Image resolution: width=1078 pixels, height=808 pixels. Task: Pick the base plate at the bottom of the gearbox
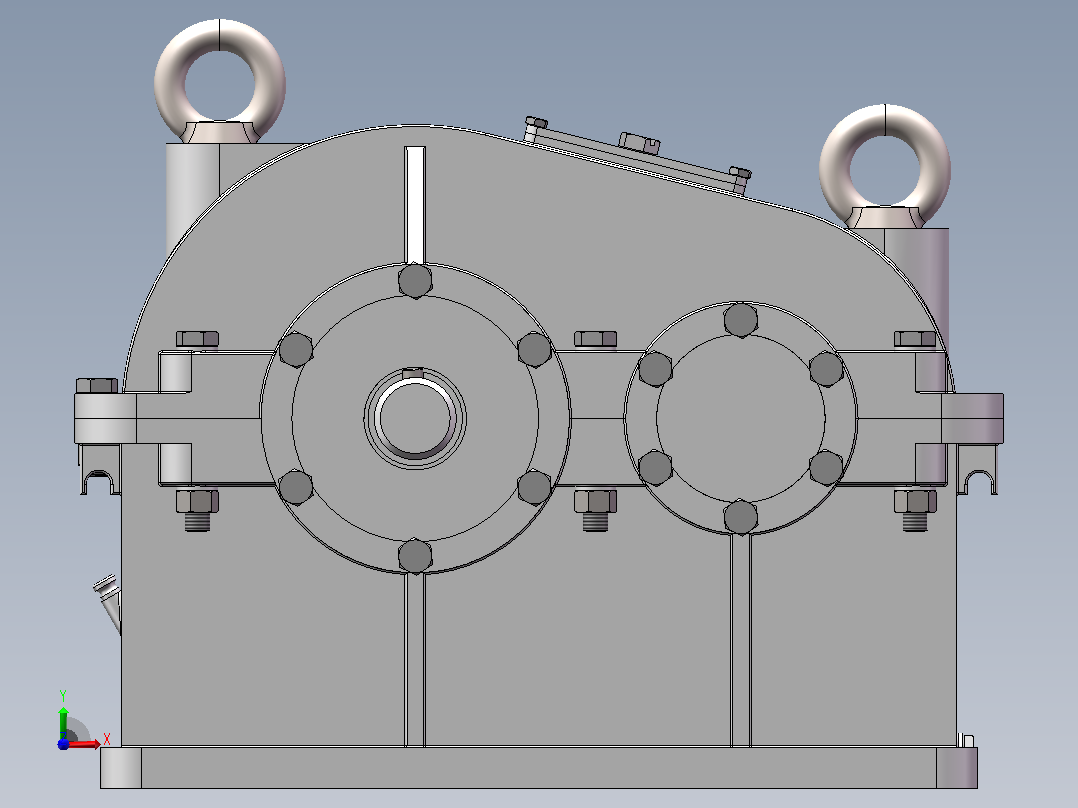tap(539, 767)
